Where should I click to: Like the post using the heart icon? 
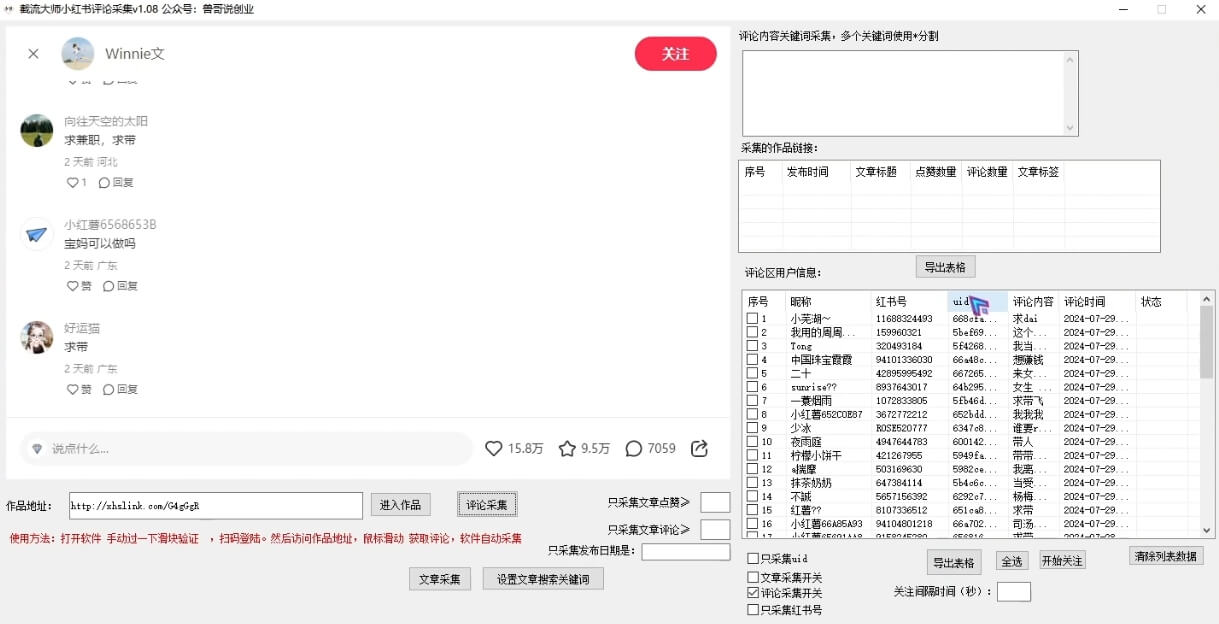tap(494, 448)
